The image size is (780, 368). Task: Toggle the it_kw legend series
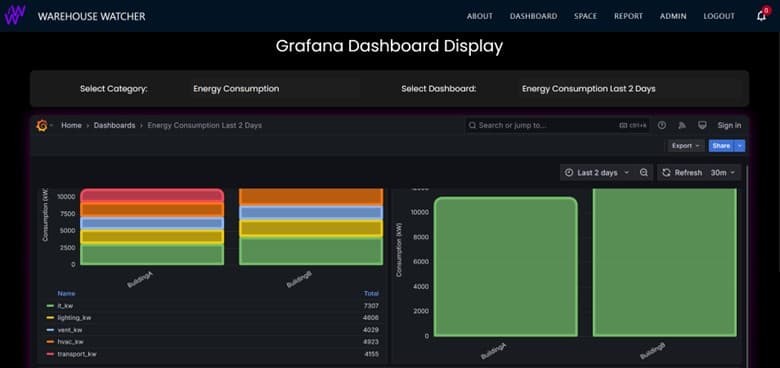click(x=65, y=306)
